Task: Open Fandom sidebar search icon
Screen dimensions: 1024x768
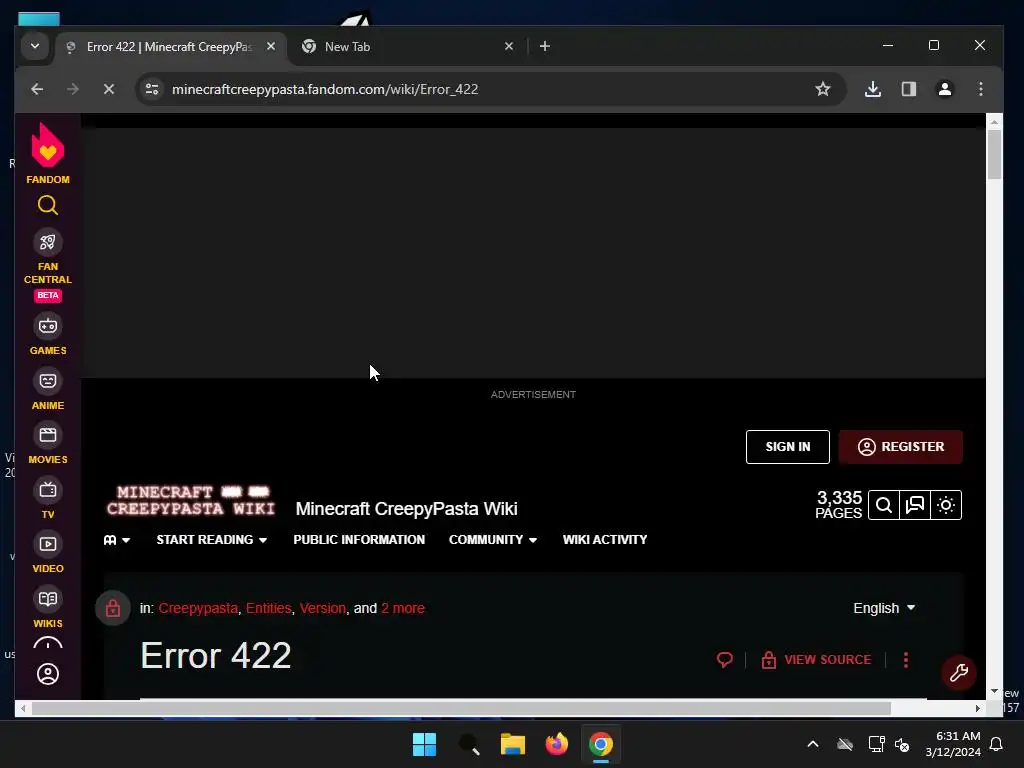Action: (48, 206)
